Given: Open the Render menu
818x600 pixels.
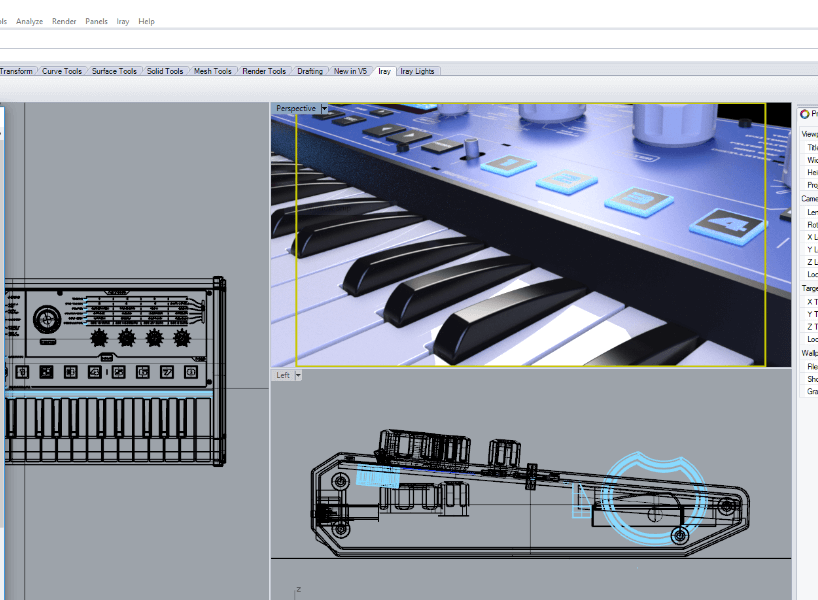Looking at the screenshot, I should 64,21.
